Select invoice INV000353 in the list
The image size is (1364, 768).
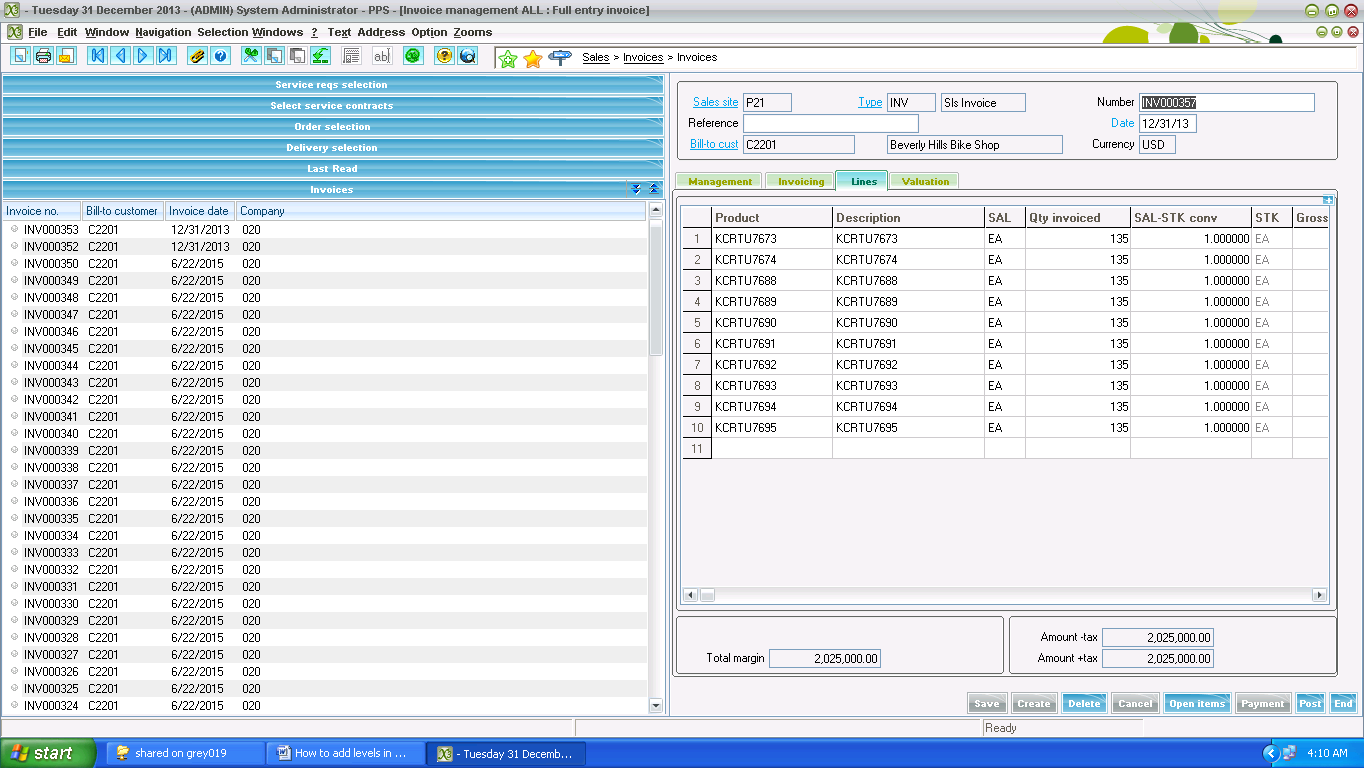[x=326, y=229]
